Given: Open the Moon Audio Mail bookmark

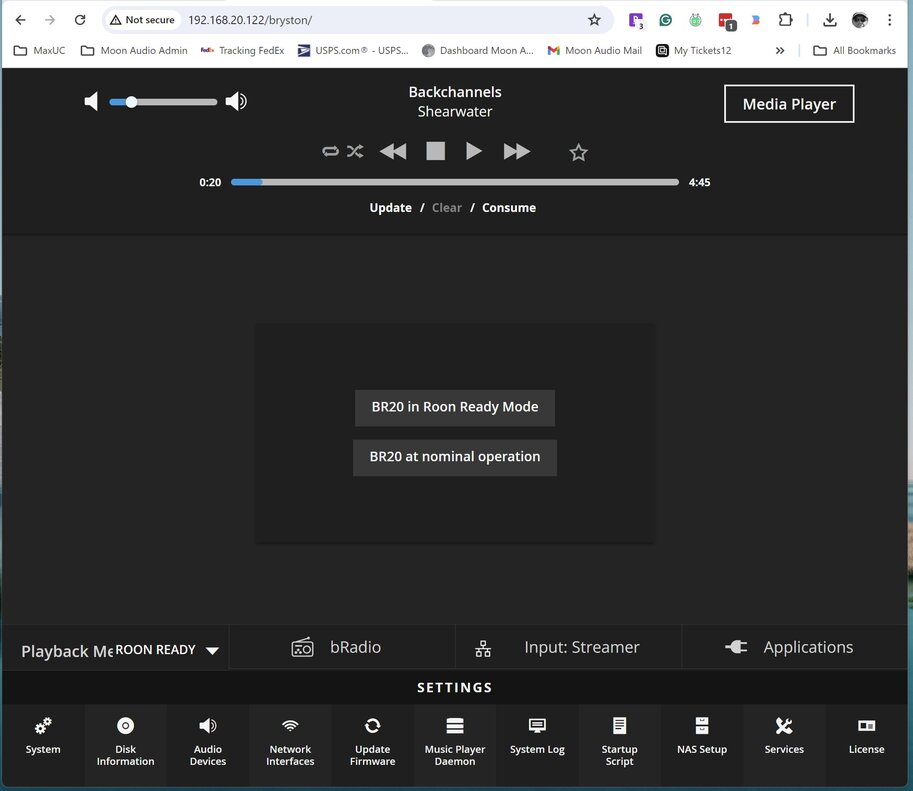Looking at the screenshot, I should tap(594, 51).
